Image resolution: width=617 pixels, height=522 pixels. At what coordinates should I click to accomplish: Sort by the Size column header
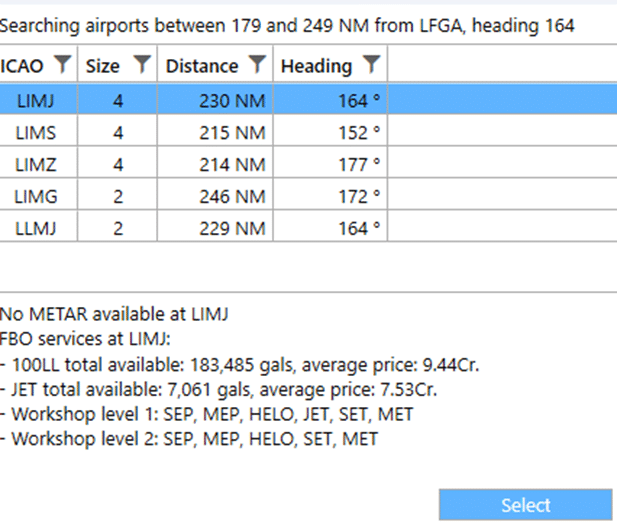tap(102, 66)
